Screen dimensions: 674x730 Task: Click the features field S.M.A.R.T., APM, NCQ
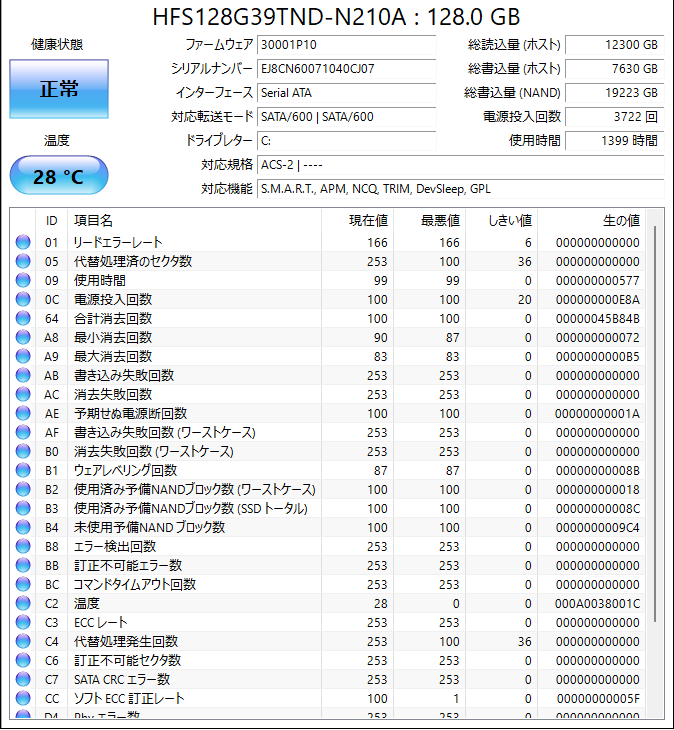click(460, 189)
